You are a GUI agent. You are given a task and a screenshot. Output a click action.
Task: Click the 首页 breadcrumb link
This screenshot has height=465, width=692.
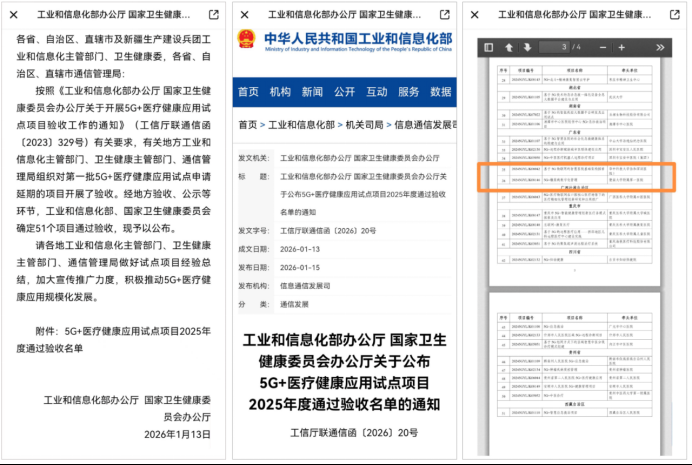[x=248, y=125]
